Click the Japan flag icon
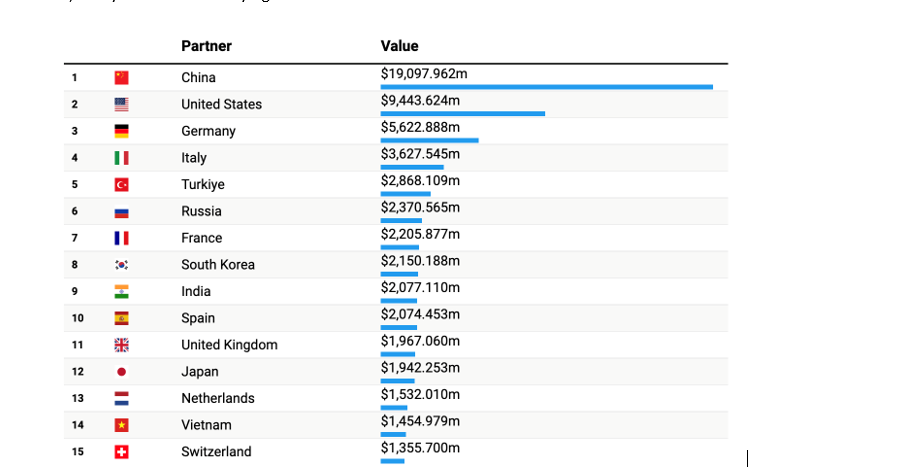Image resolution: width=898 pixels, height=475 pixels. coord(121,372)
